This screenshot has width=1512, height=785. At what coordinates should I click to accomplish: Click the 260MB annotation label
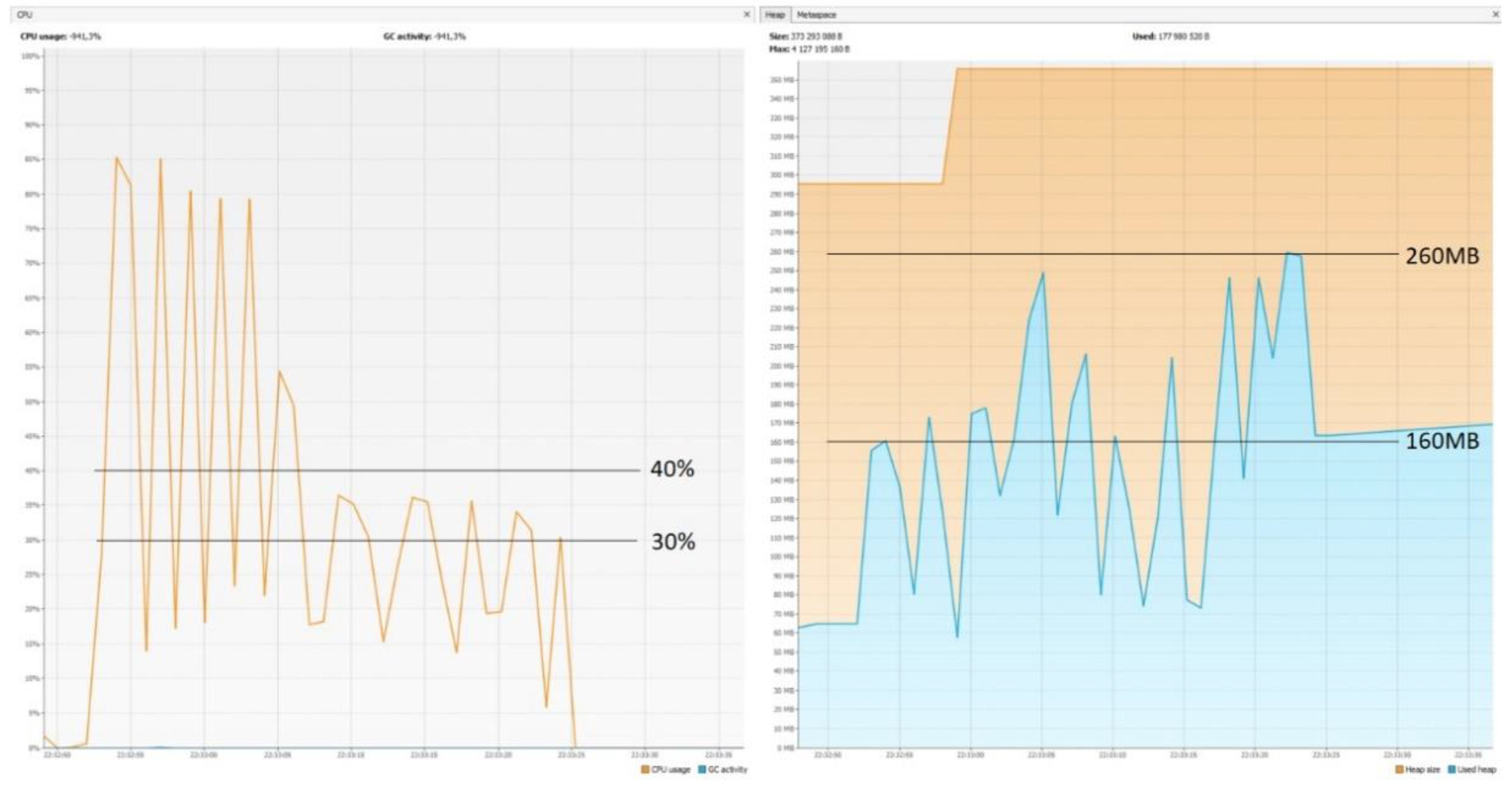coord(1441,257)
